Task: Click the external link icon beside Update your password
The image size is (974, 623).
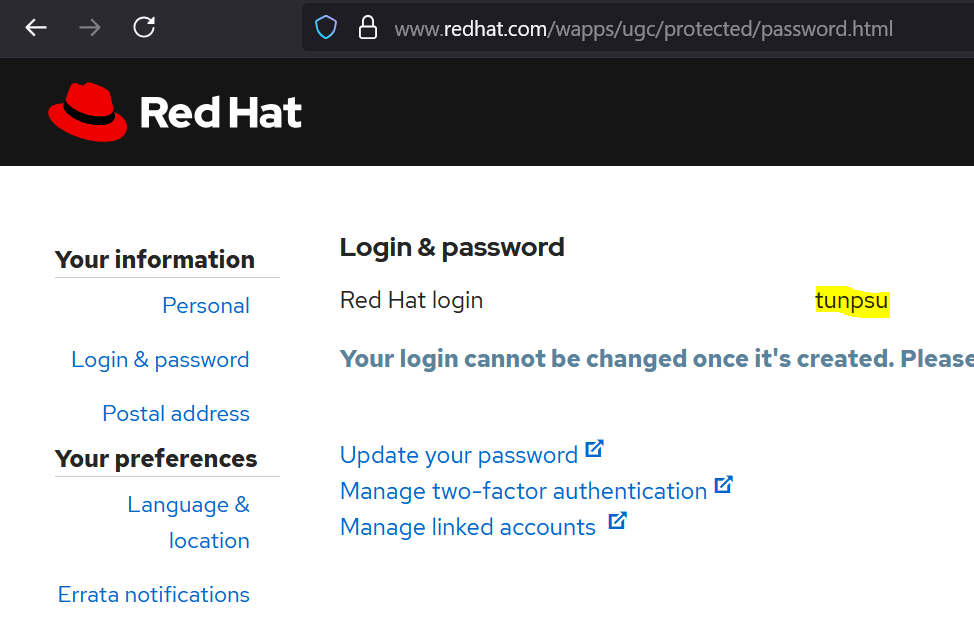Action: pos(594,449)
